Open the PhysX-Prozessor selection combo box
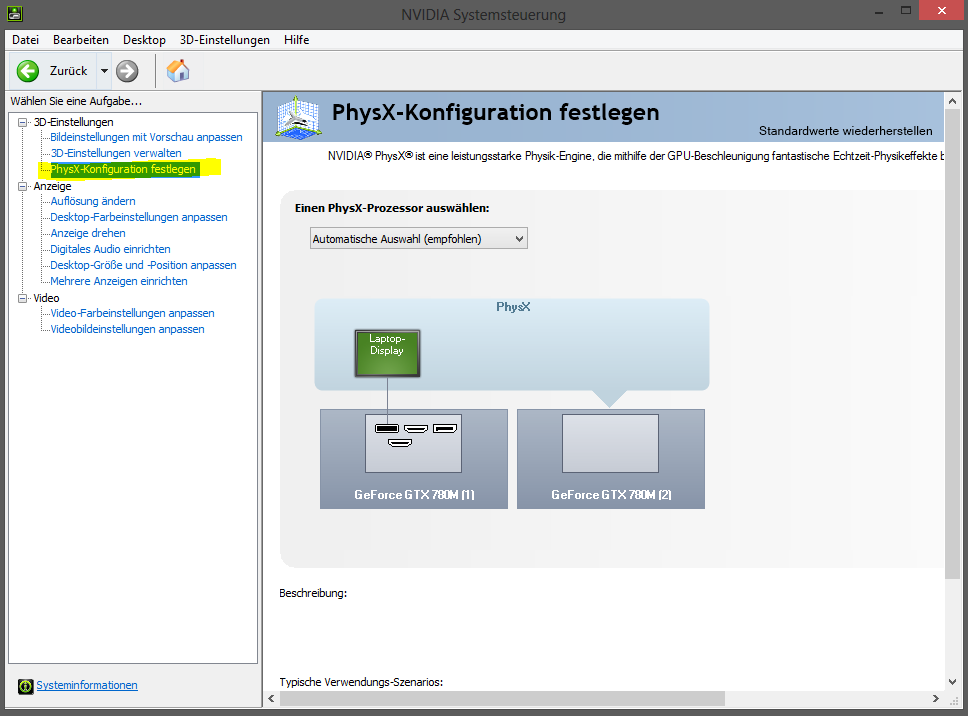The height and width of the screenshot is (716, 968). pyautogui.click(x=419, y=239)
